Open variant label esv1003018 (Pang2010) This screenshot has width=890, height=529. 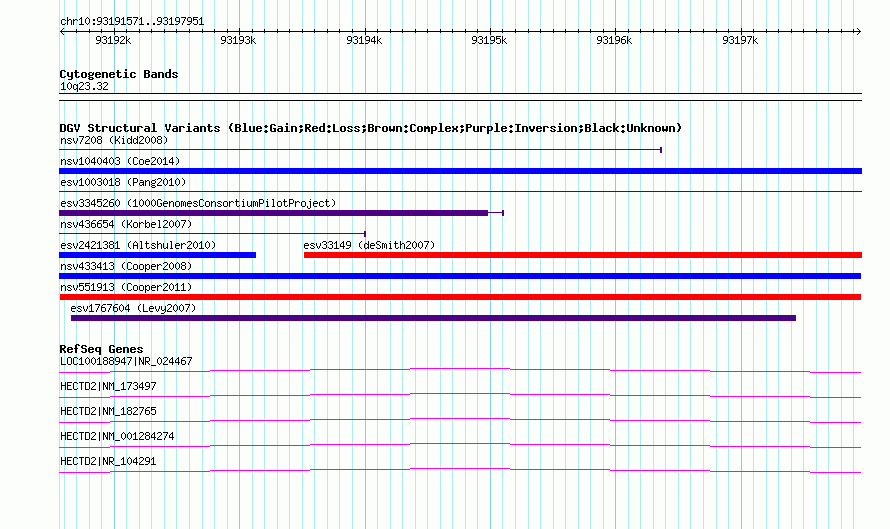coord(123,182)
